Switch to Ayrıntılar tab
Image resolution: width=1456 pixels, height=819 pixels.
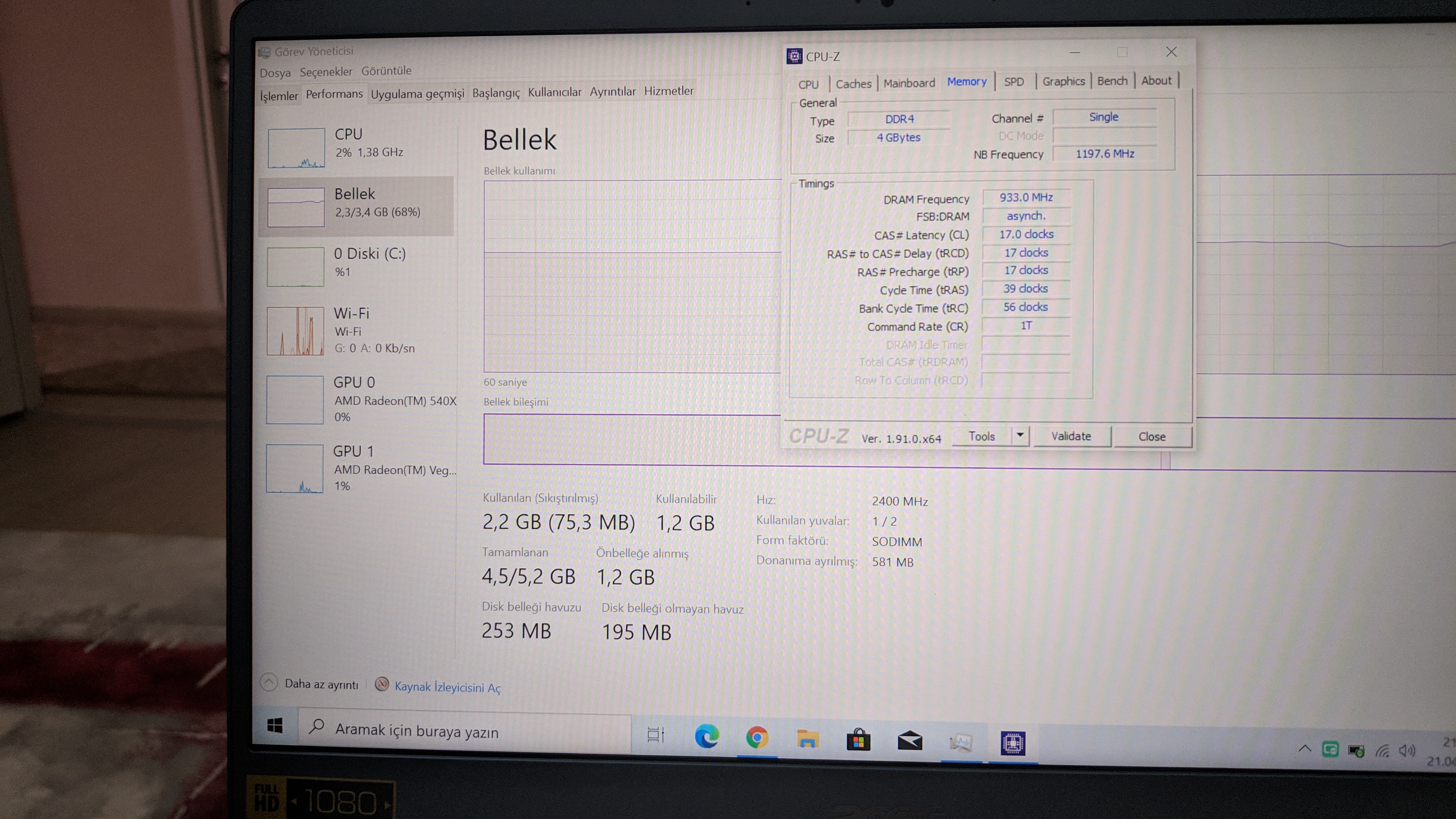613,92
